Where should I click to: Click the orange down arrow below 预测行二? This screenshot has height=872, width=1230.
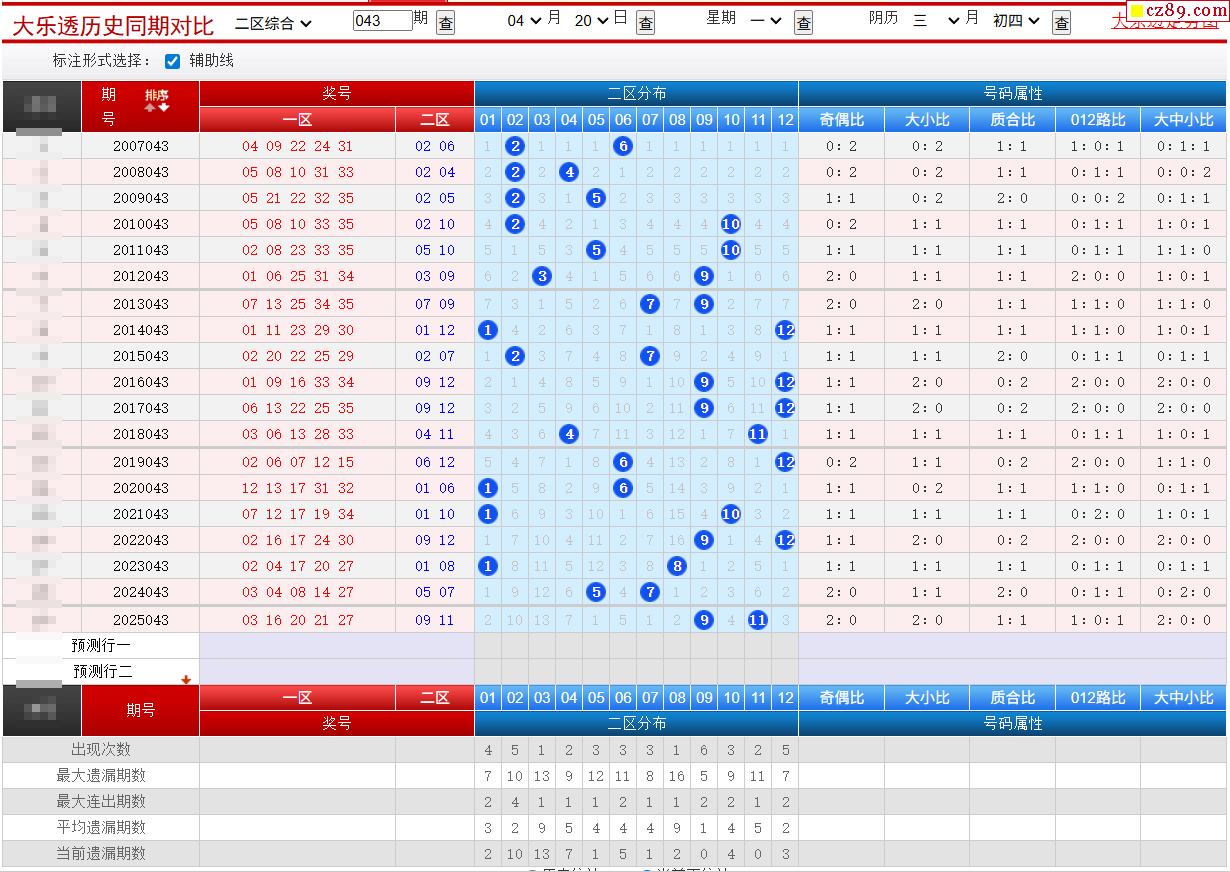tap(185, 679)
